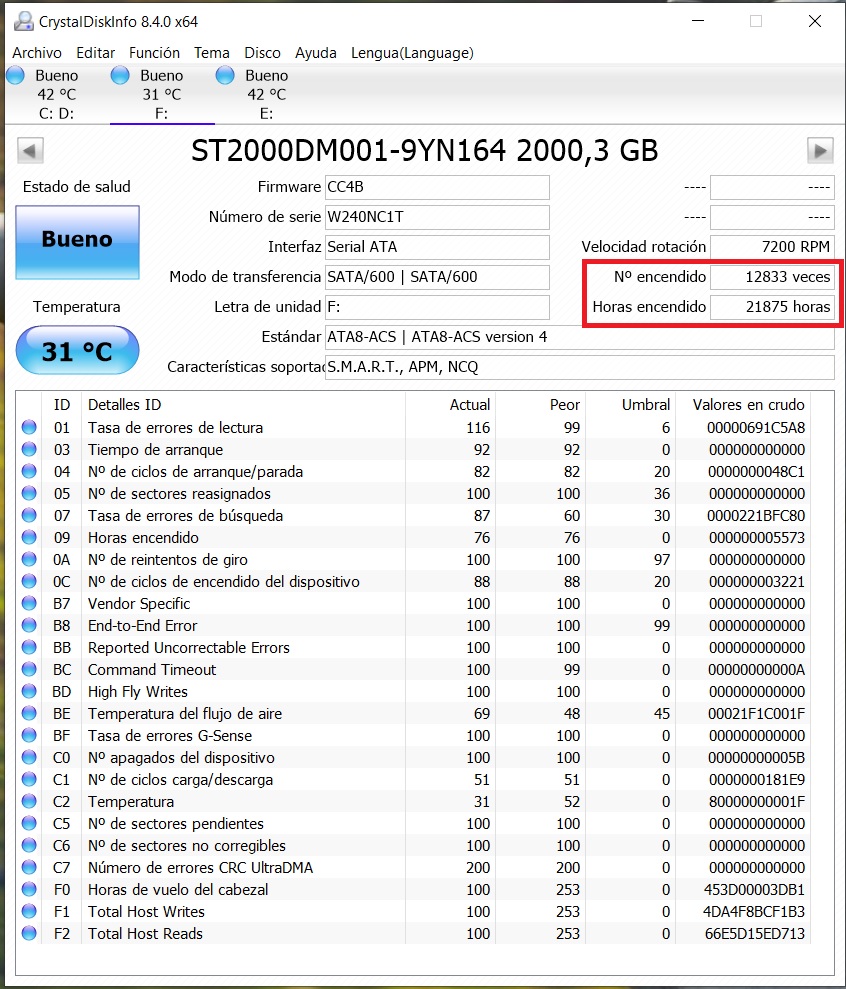Go to the previous disk with left arrow
The width and height of the screenshot is (846, 989).
(30, 151)
